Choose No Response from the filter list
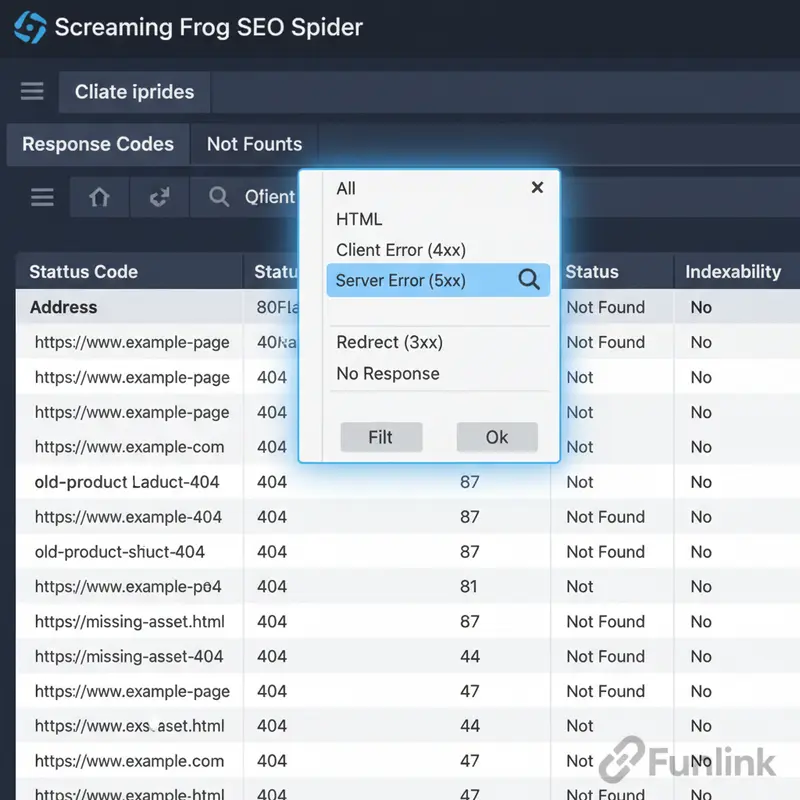Image resolution: width=800 pixels, height=800 pixels. 389,373
